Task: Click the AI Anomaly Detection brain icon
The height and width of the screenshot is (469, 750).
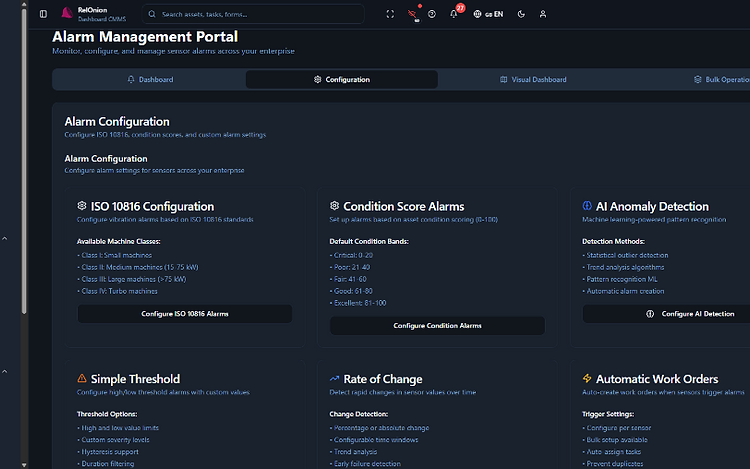Action: tap(587, 206)
